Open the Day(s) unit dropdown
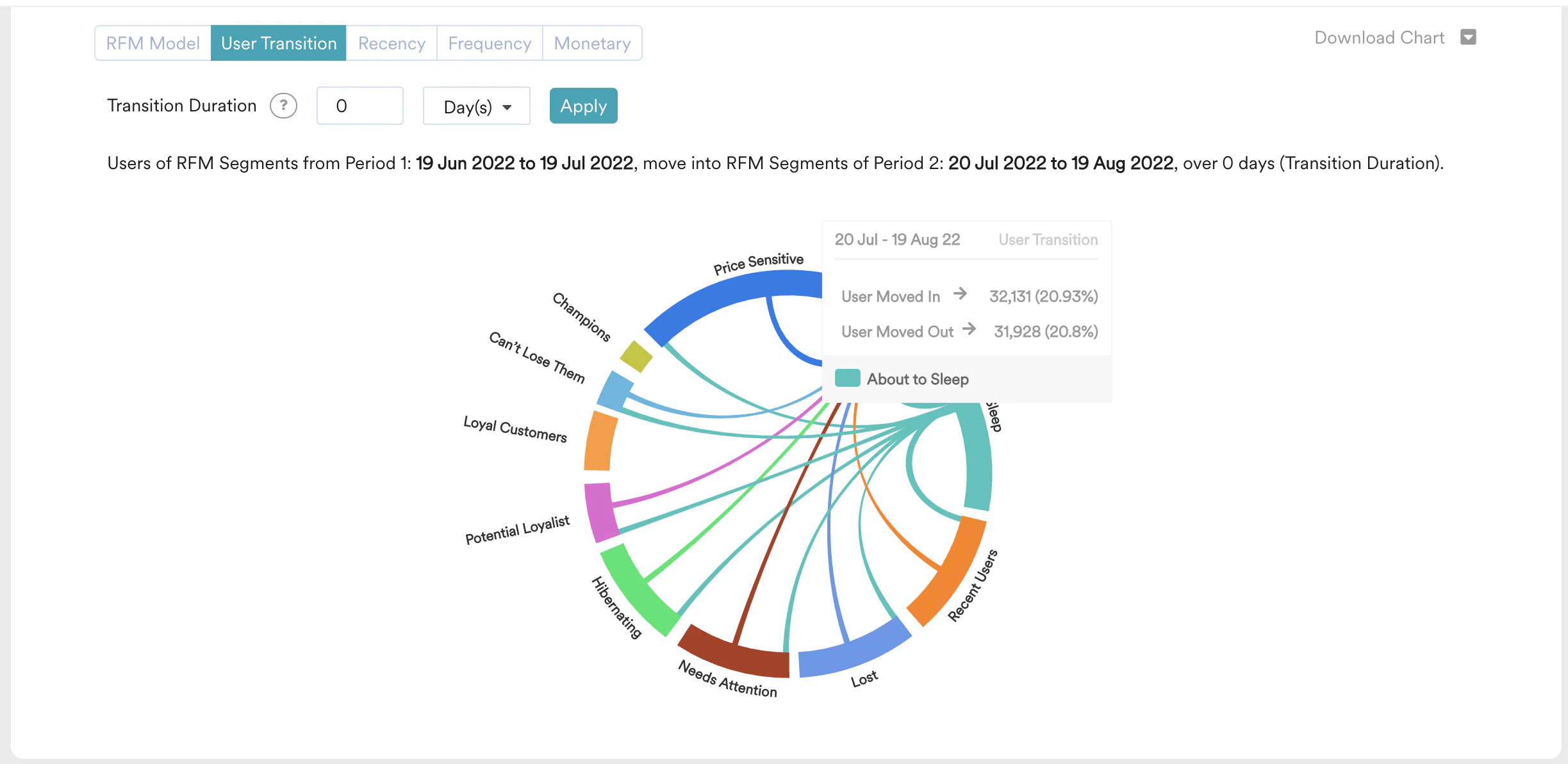This screenshot has height=764, width=1568. coord(476,106)
